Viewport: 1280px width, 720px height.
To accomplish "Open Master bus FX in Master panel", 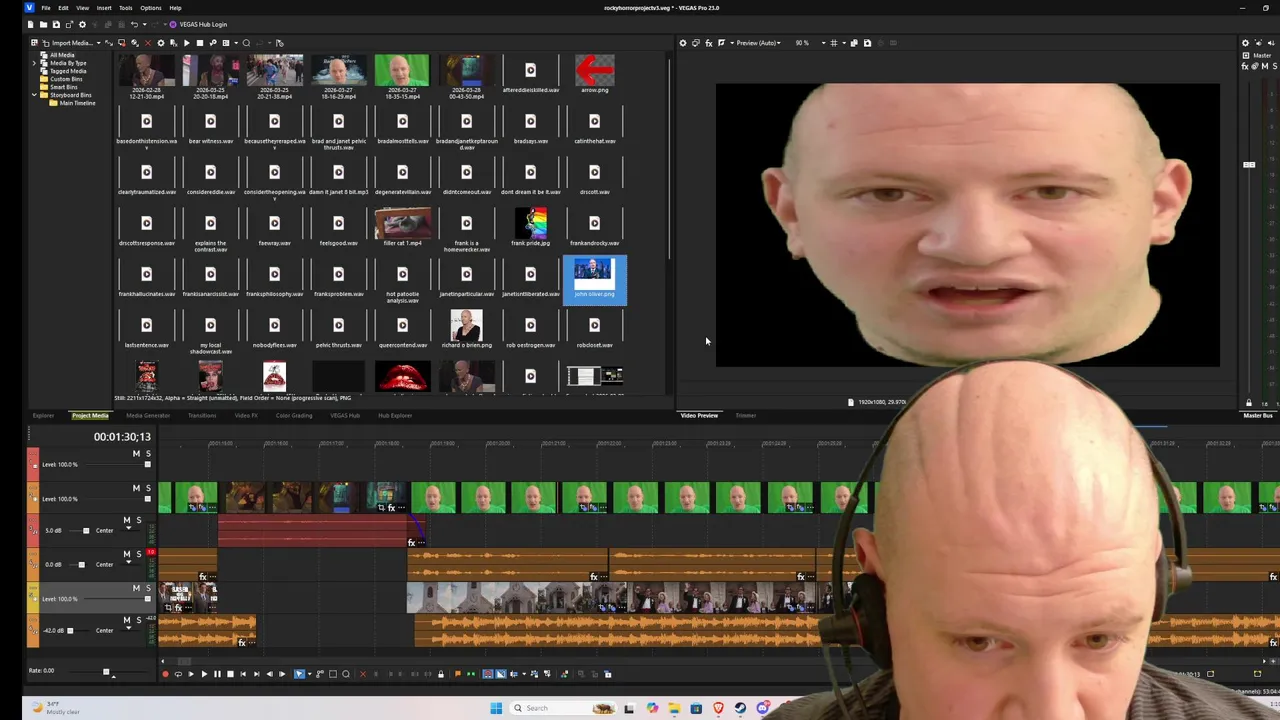I will click(x=1245, y=67).
